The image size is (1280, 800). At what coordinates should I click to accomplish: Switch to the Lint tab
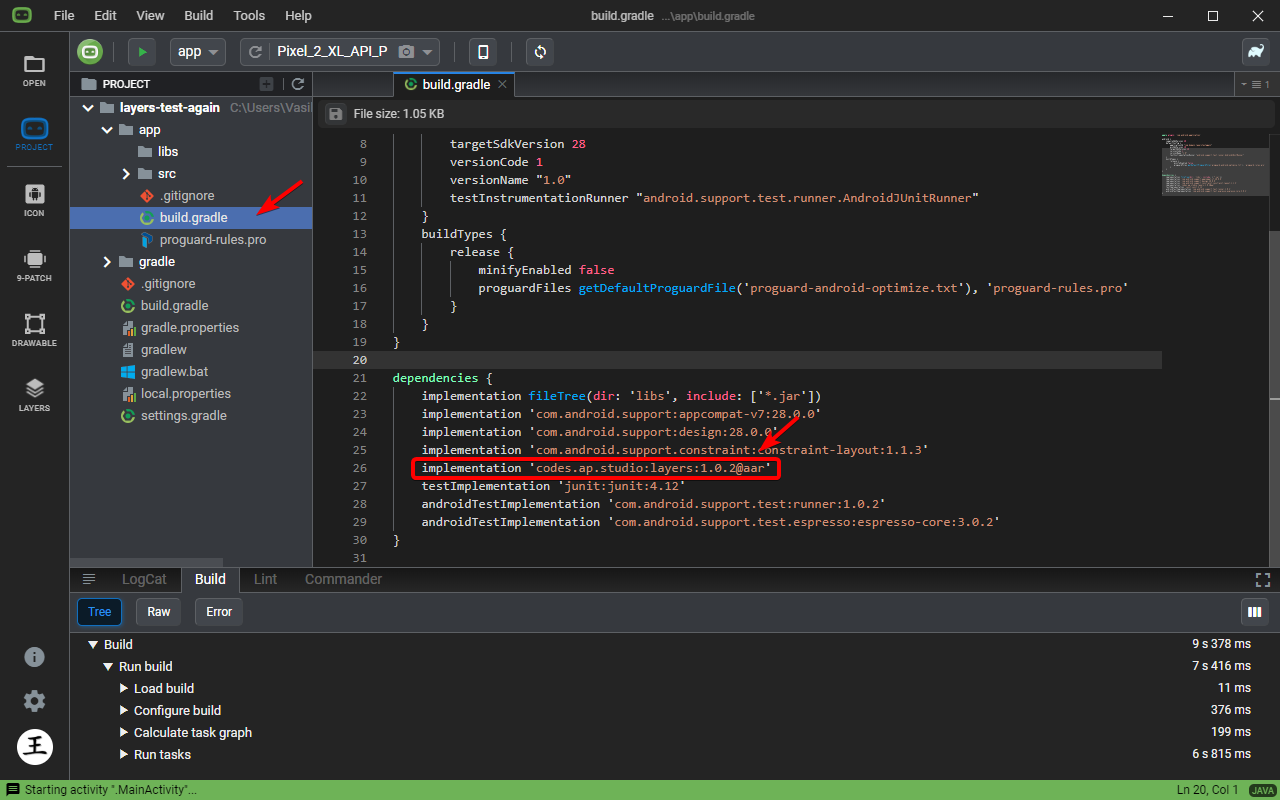[266, 579]
